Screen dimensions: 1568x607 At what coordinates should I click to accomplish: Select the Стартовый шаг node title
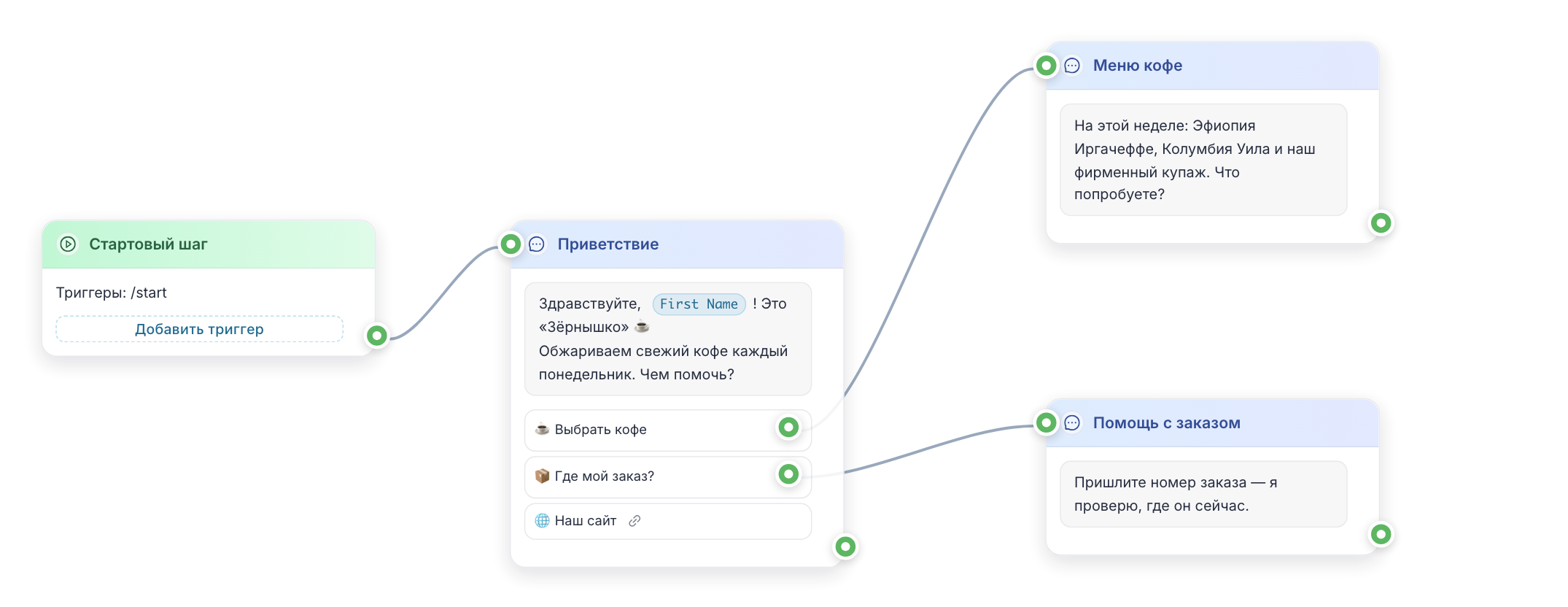tap(148, 244)
